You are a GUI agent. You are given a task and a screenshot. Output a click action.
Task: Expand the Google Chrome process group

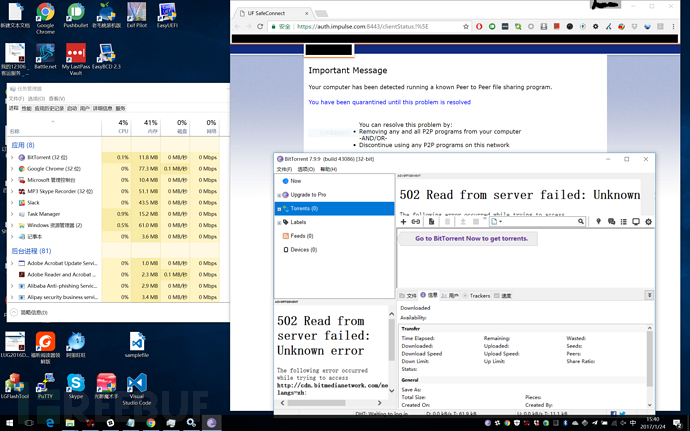click(12, 169)
